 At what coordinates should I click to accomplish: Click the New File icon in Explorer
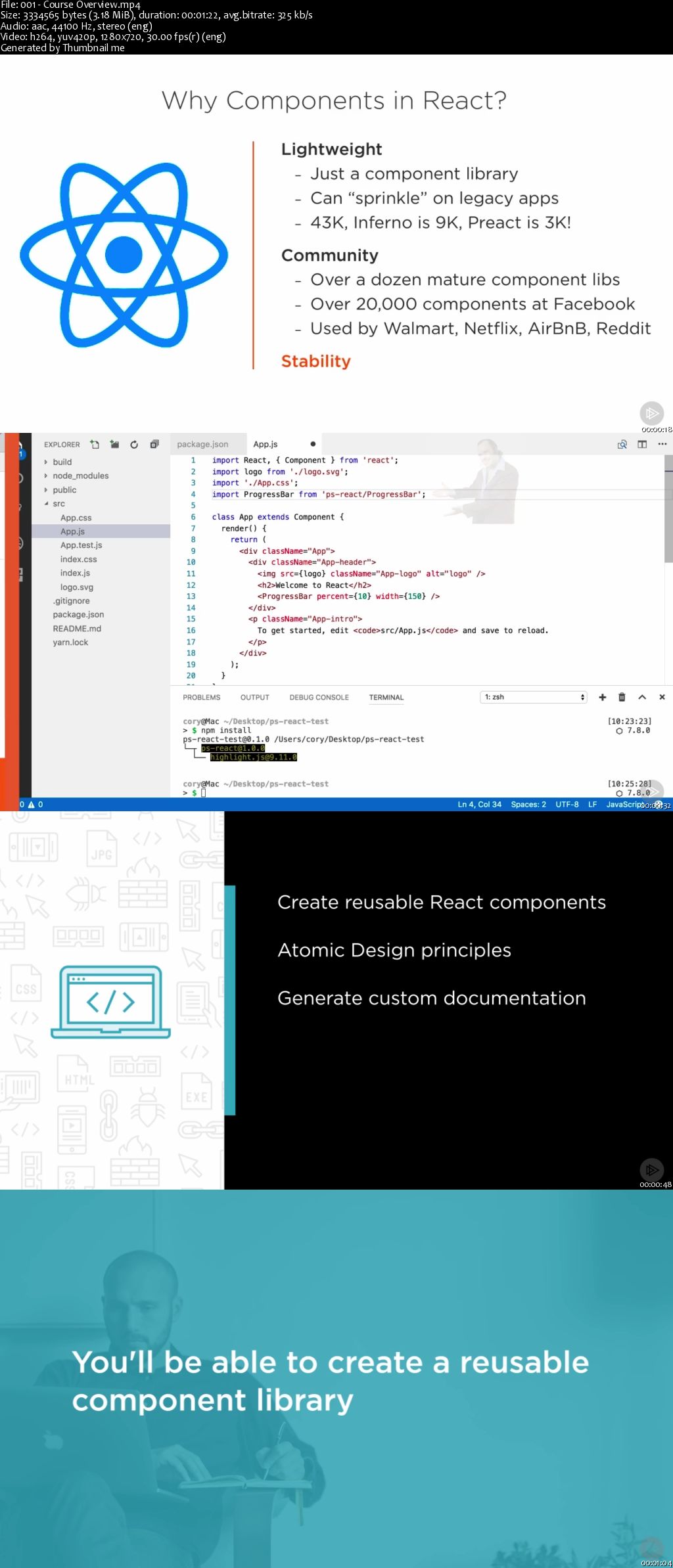[95, 445]
